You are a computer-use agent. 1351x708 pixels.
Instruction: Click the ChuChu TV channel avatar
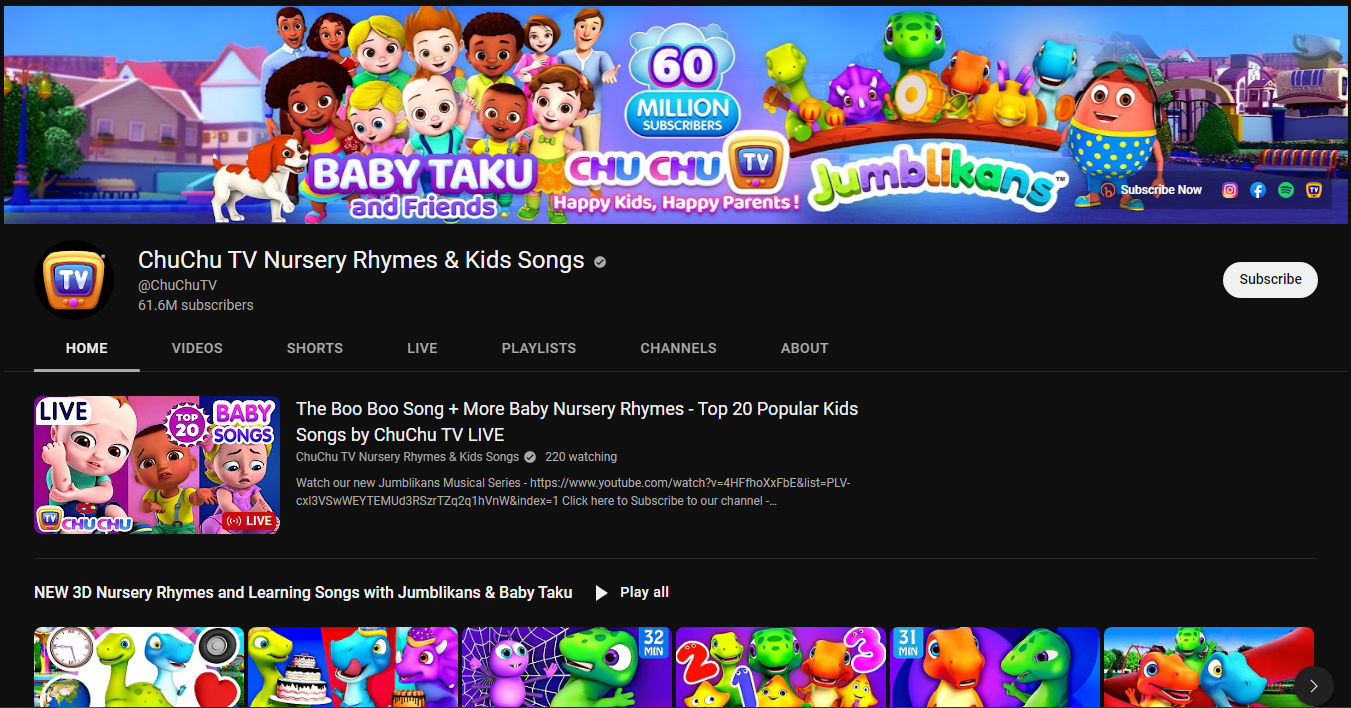[73, 281]
